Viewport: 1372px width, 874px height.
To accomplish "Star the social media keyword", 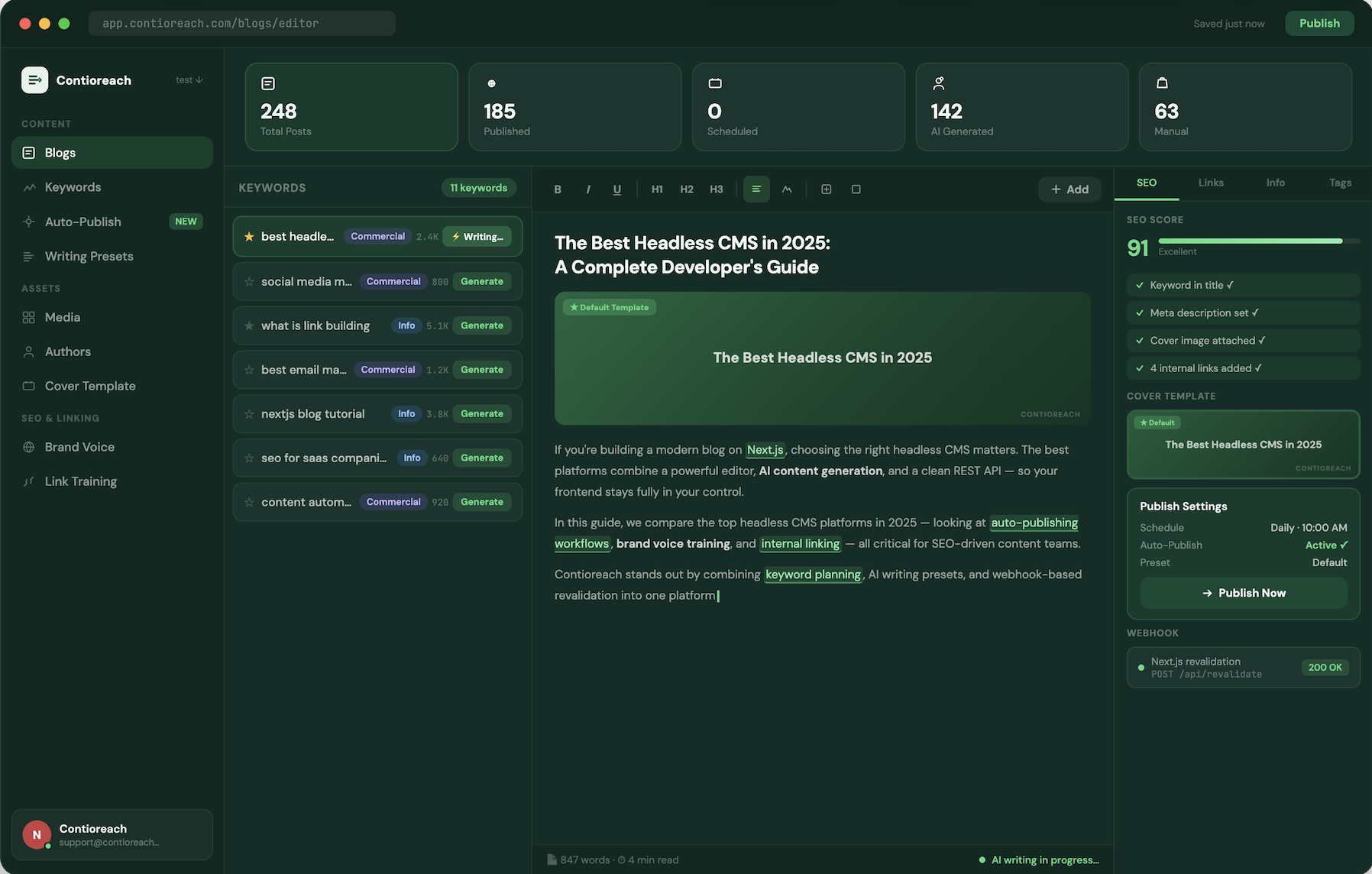I will pyautogui.click(x=249, y=282).
